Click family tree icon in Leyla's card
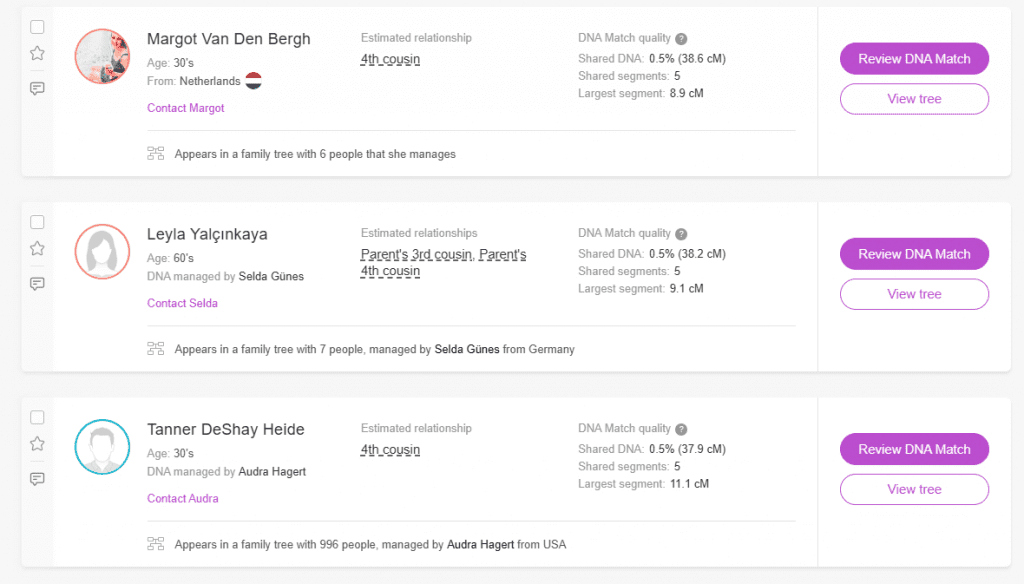Viewport: 1024px width, 584px height. pos(155,349)
